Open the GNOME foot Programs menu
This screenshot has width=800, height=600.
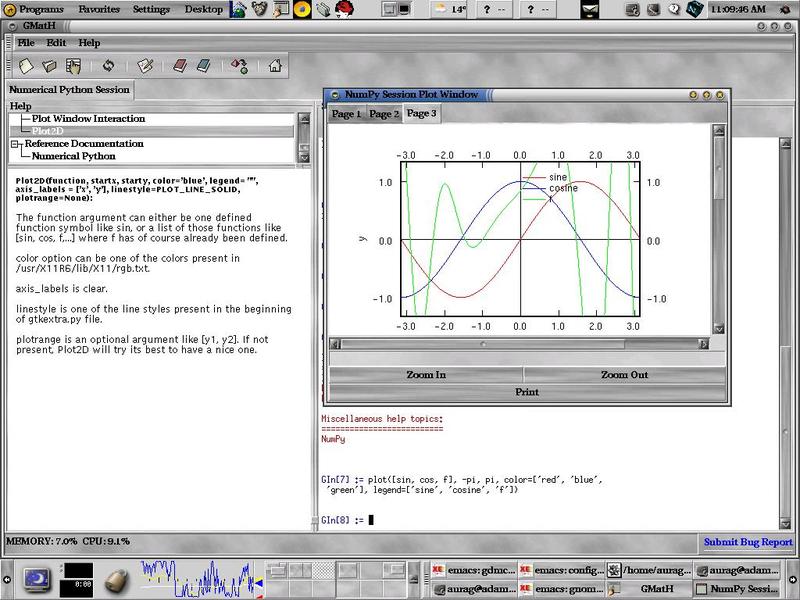tap(34, 9)
